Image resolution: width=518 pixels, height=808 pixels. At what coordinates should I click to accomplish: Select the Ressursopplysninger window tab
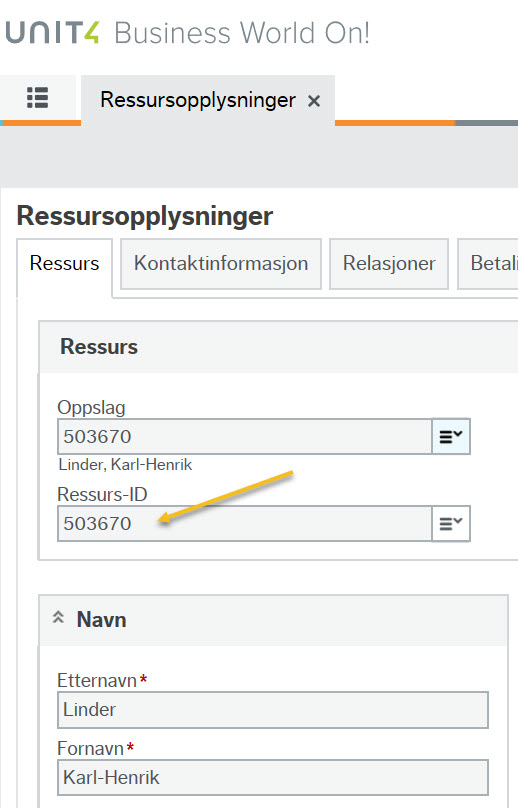(x=198, y=100)
